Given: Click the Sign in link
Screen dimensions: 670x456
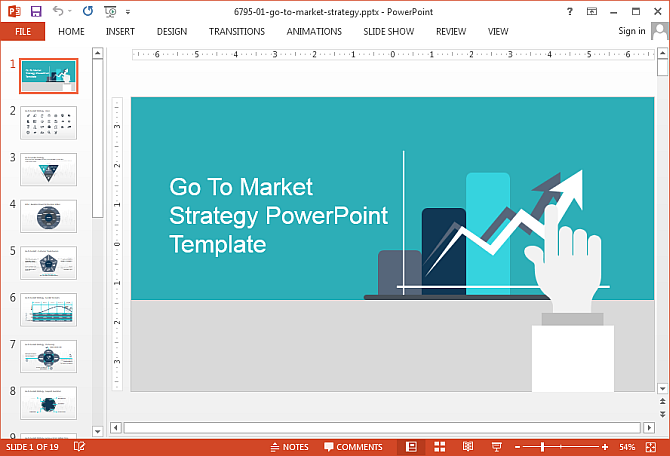Looking at the screenshot, I should (632, 31).
